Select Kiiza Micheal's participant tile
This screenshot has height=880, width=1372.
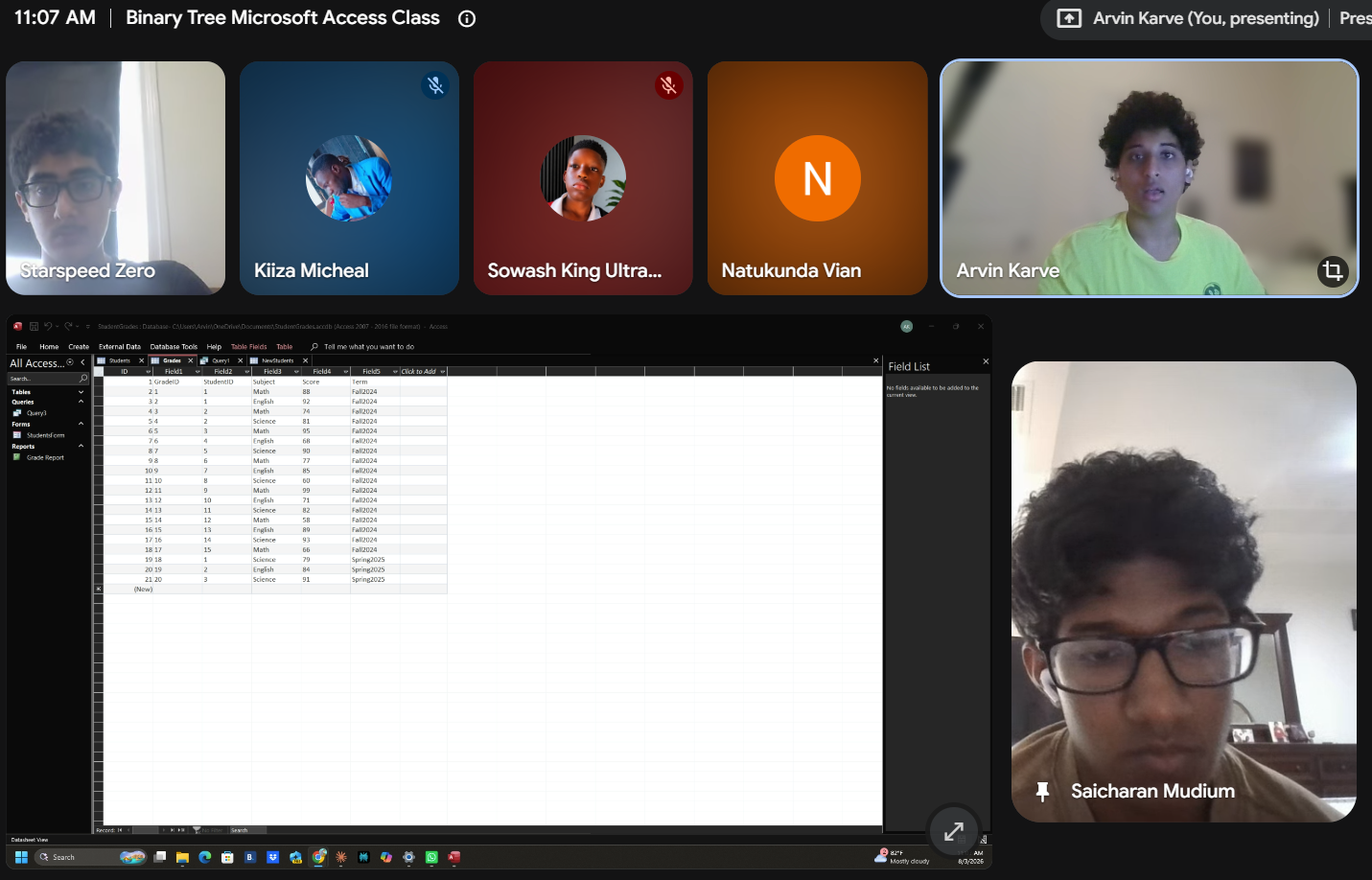(x=349, y=178)
